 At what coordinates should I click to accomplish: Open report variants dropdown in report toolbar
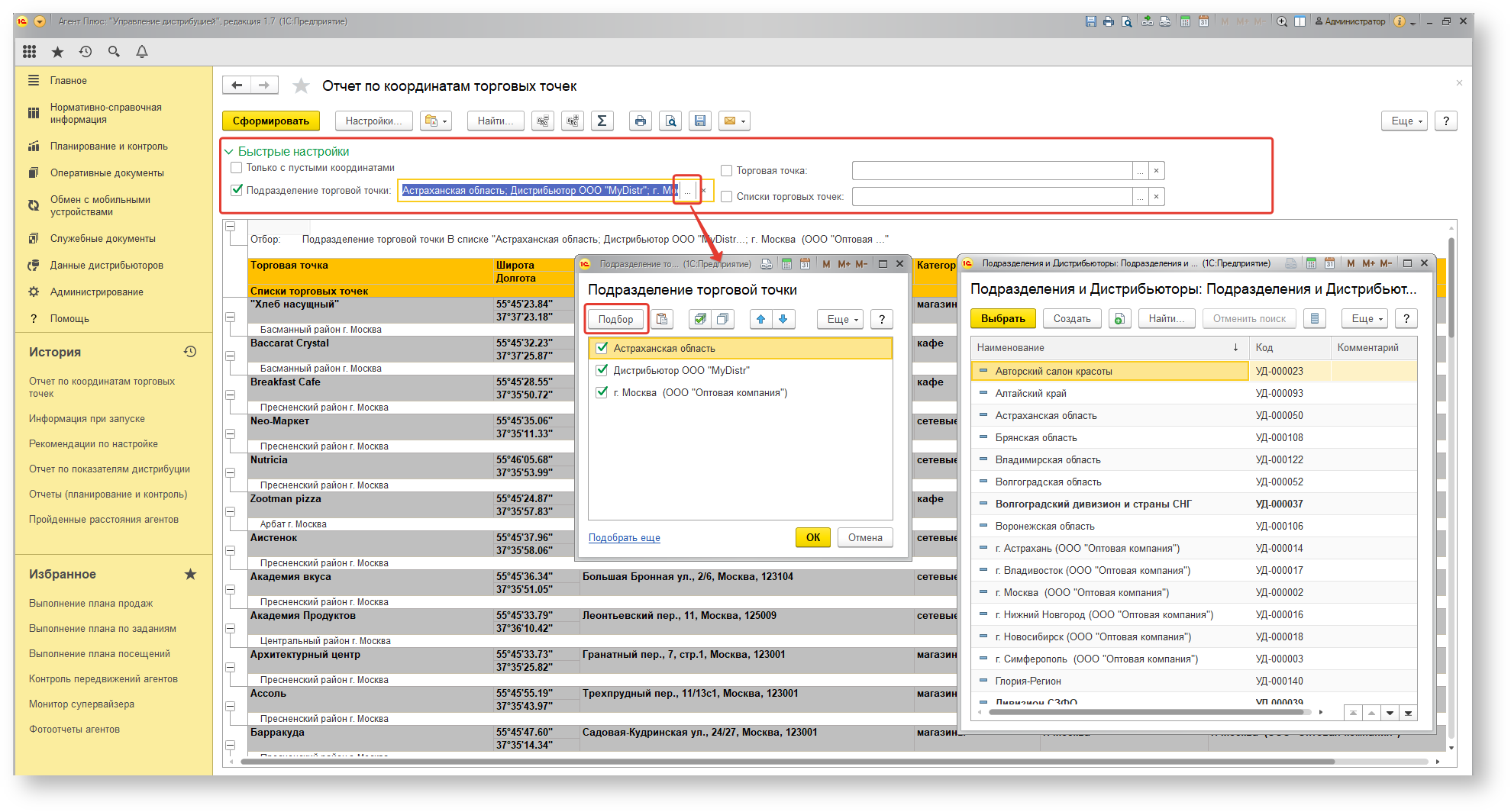coord(437,121)
